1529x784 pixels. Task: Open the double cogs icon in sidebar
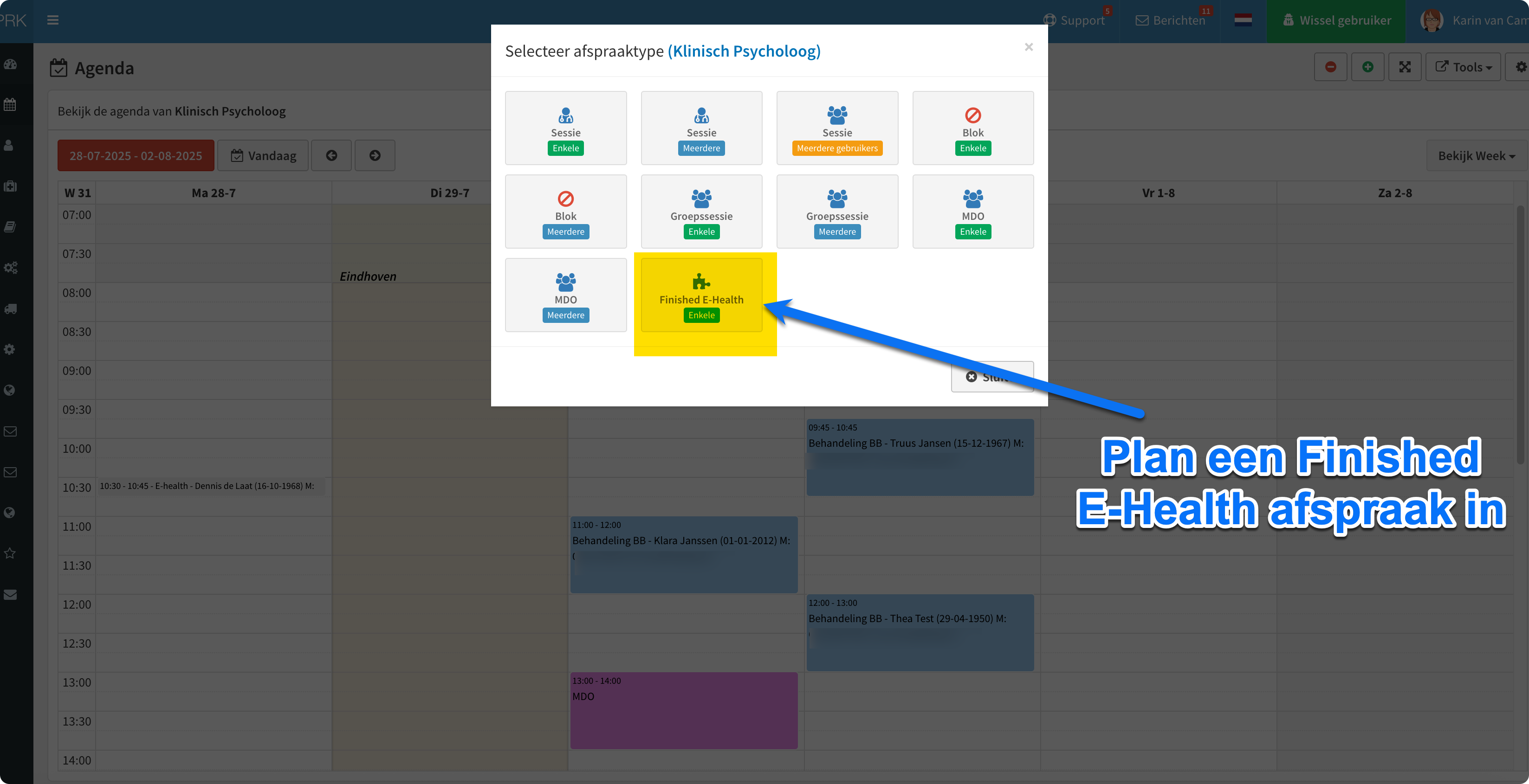point(10,268)
